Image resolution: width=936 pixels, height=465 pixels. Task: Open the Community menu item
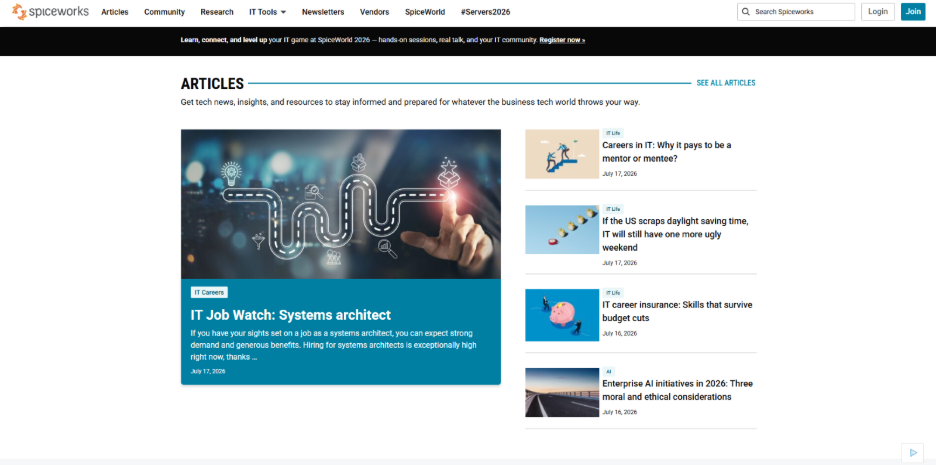164,12
